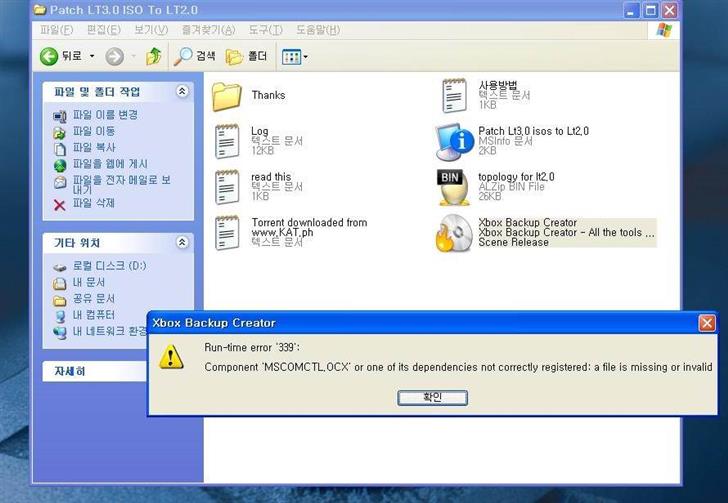Click the move file task icon

(60, 132)
